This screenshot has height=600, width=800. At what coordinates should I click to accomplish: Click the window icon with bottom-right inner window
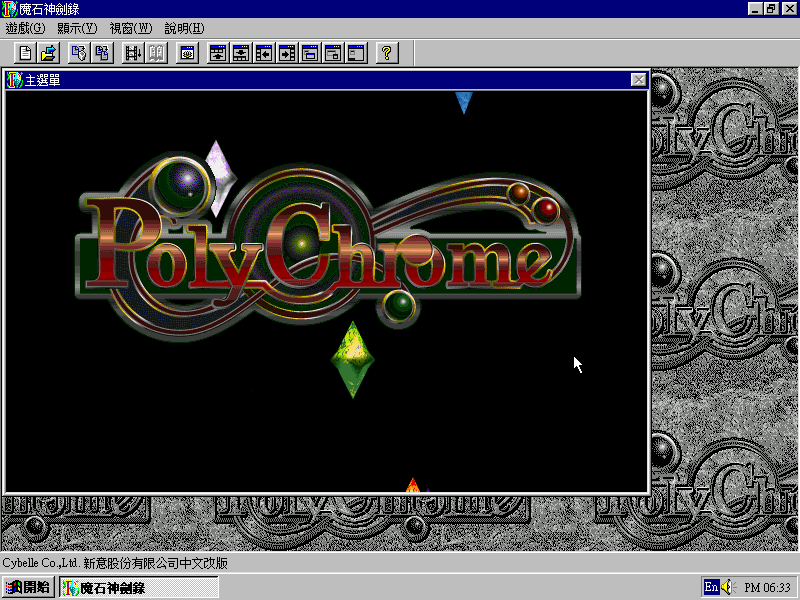[333, 53]
